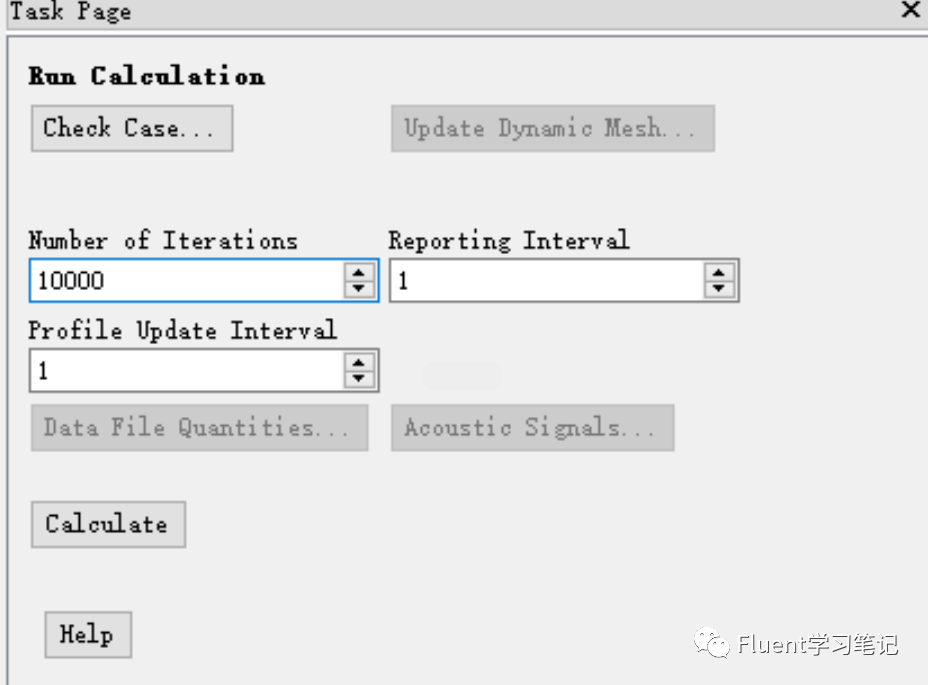928x685 pixels.
Task: Click the Number of Iterations label
Action: point(163,240)
